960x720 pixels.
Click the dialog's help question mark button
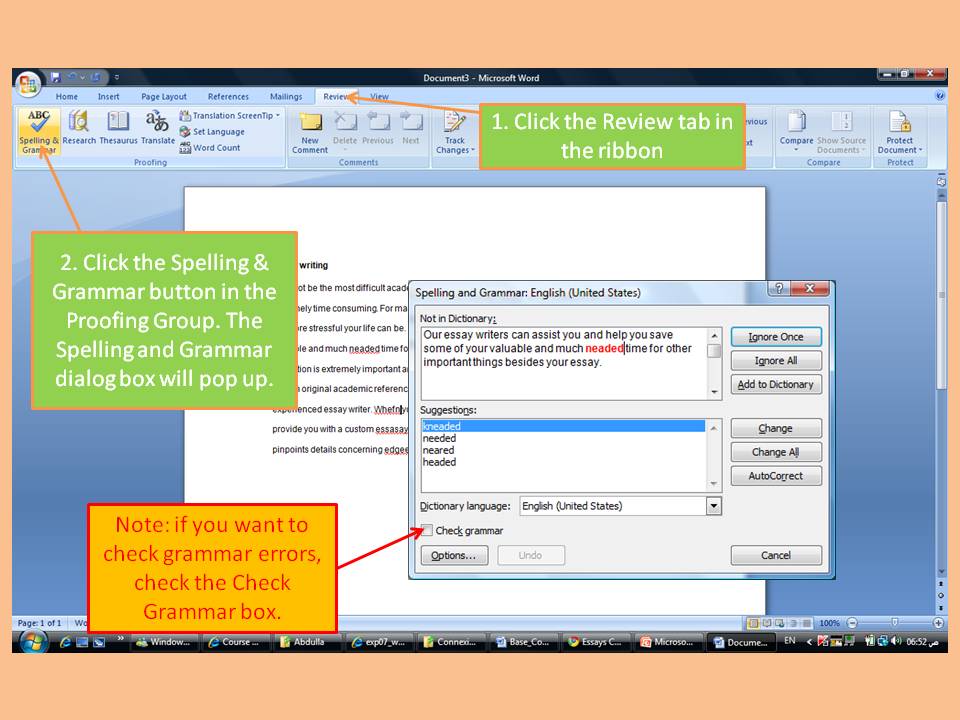(x=779, y=289)
